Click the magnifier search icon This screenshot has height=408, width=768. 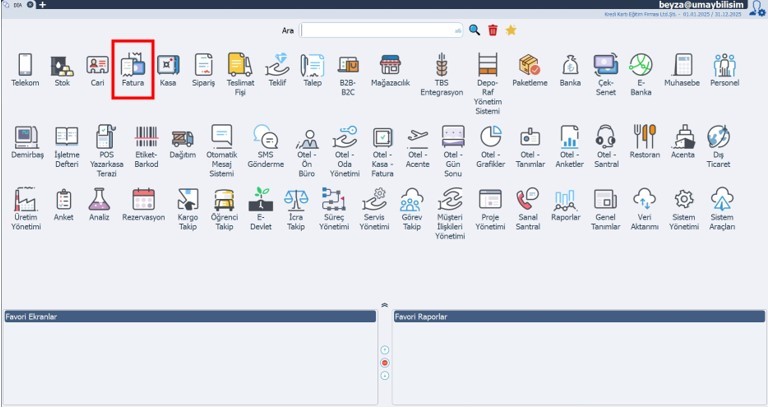pos(475,31)
